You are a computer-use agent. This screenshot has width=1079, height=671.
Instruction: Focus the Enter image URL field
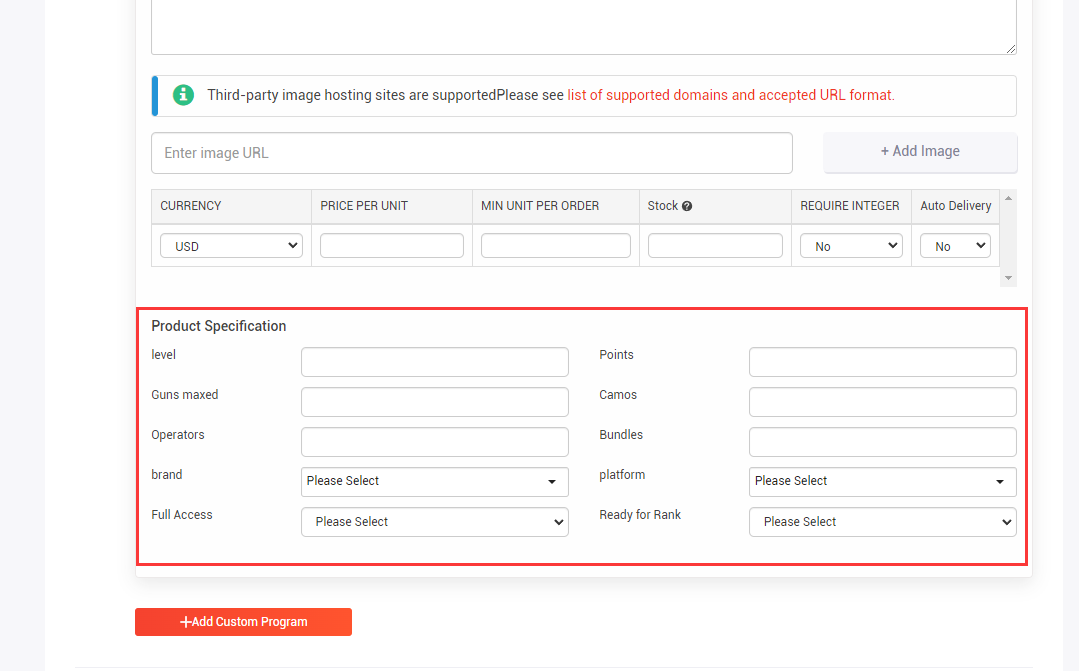click(471, 153)
